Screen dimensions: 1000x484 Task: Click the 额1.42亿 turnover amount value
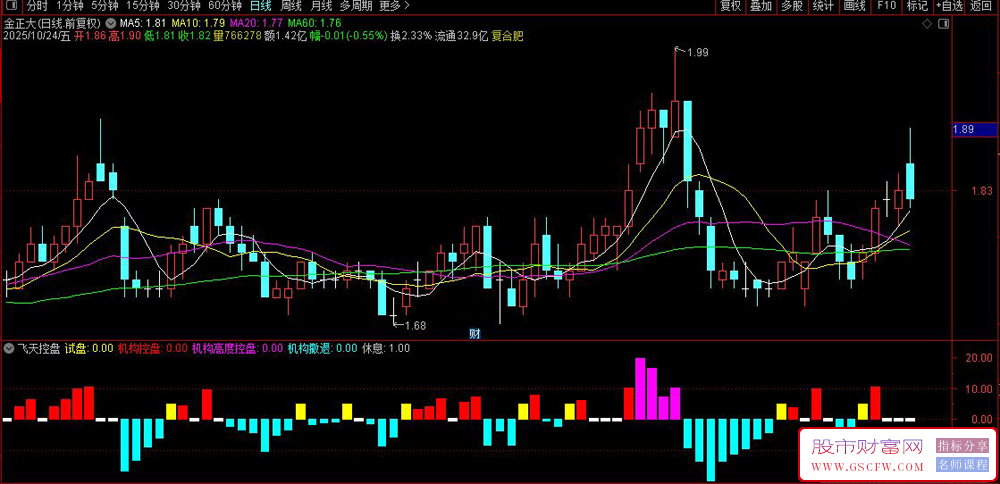[x=286, y=36]
